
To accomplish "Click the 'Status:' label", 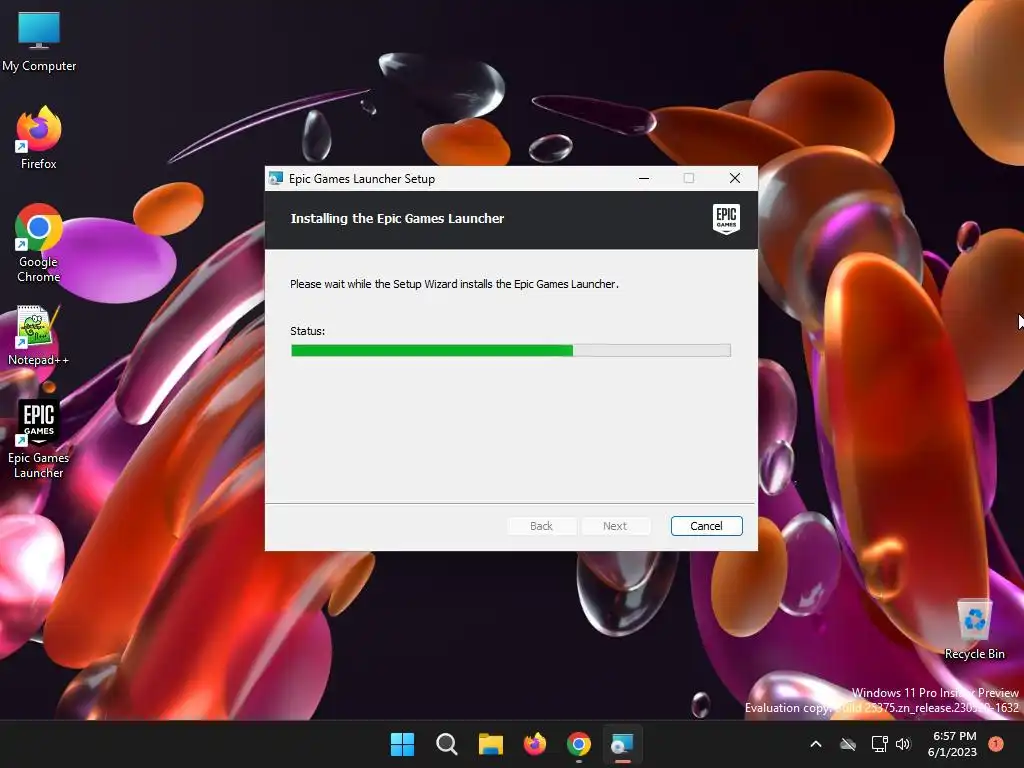I will [308, 331].
